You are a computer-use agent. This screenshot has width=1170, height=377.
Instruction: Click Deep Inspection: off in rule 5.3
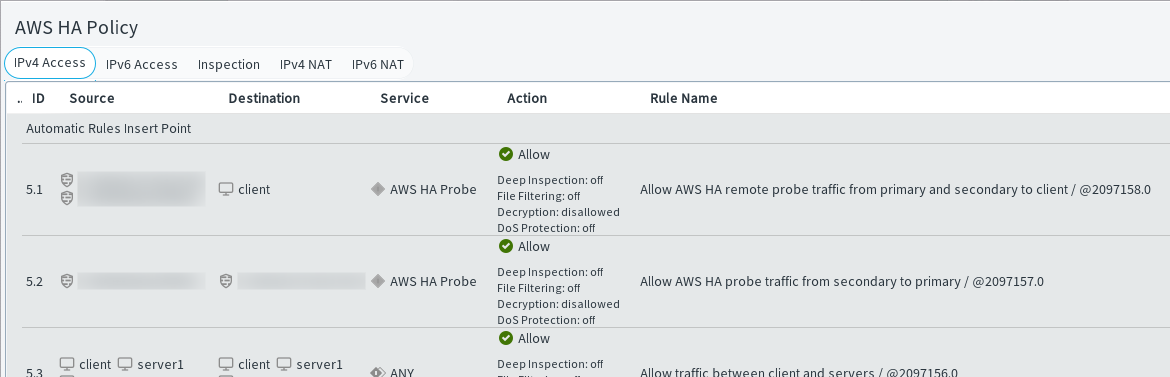click(x=551, y=364)
